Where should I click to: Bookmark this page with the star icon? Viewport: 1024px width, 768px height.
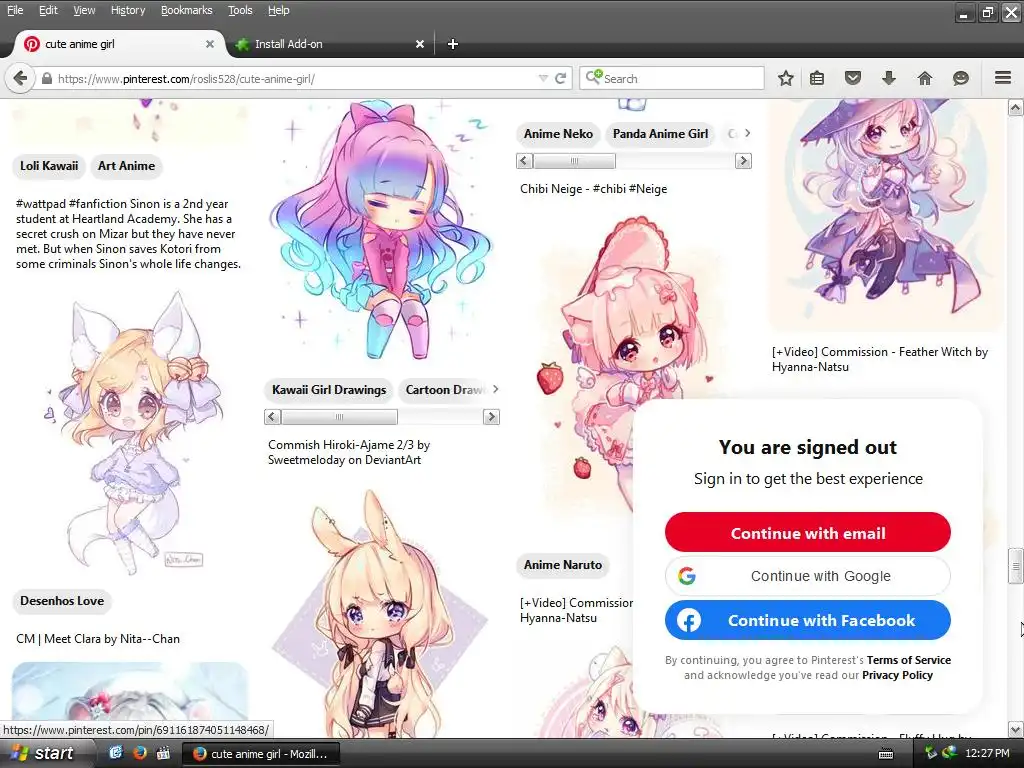click(786, 78)
